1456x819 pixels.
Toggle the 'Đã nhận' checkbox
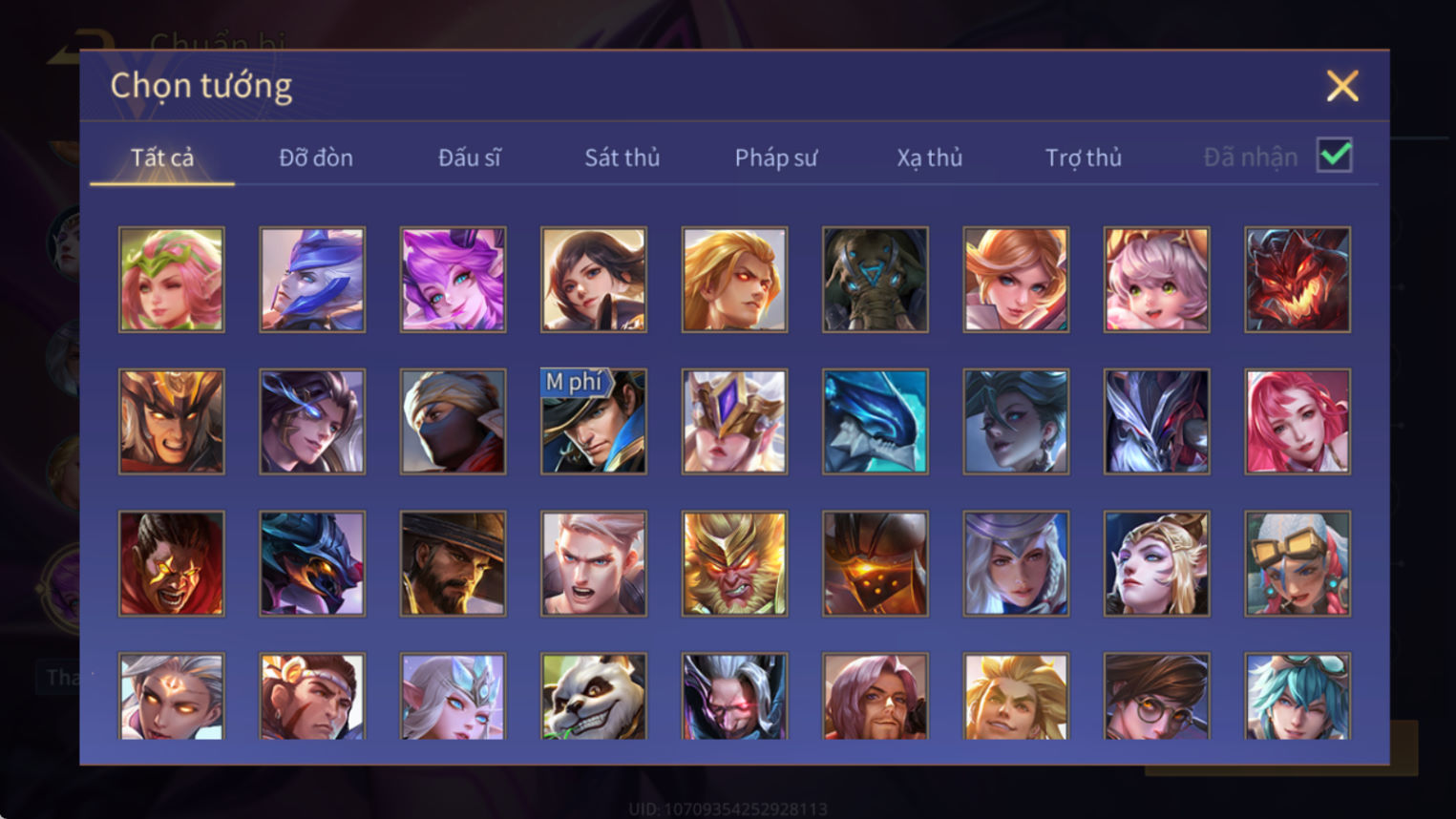click(x=1334, y=155)
